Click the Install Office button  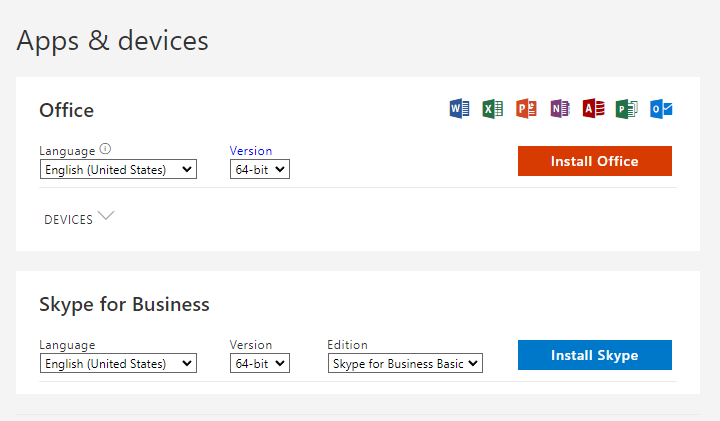[x=595, y=161]
